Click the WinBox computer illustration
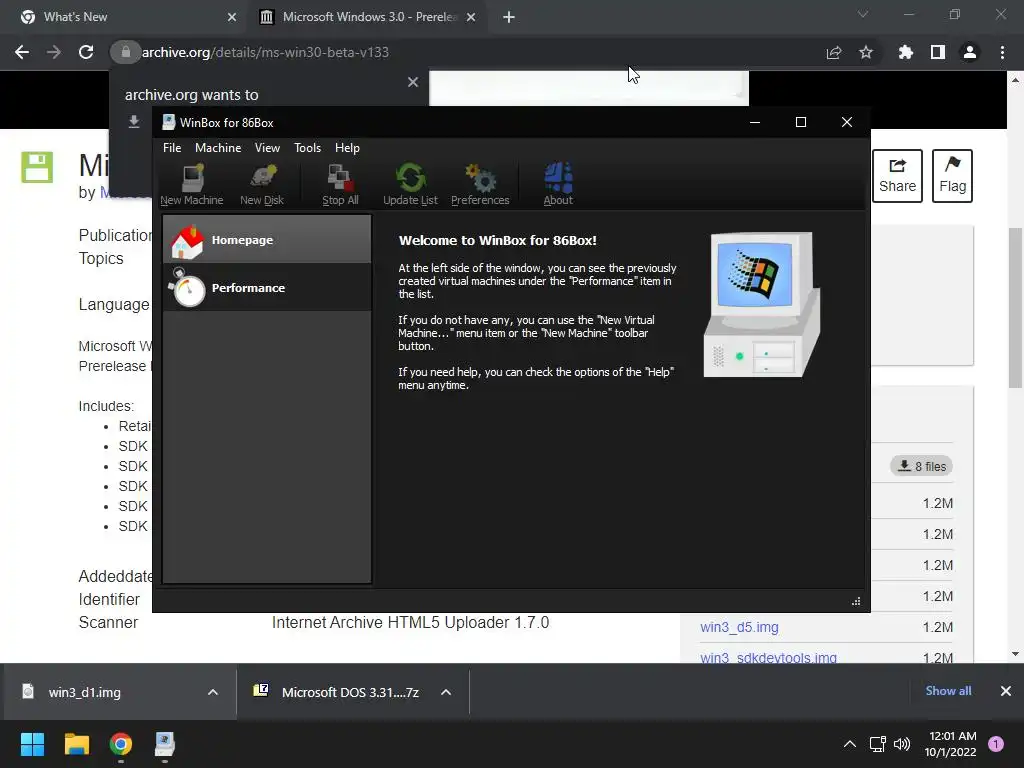Screen dimensions: 1024x768 (x=761, y=304)
